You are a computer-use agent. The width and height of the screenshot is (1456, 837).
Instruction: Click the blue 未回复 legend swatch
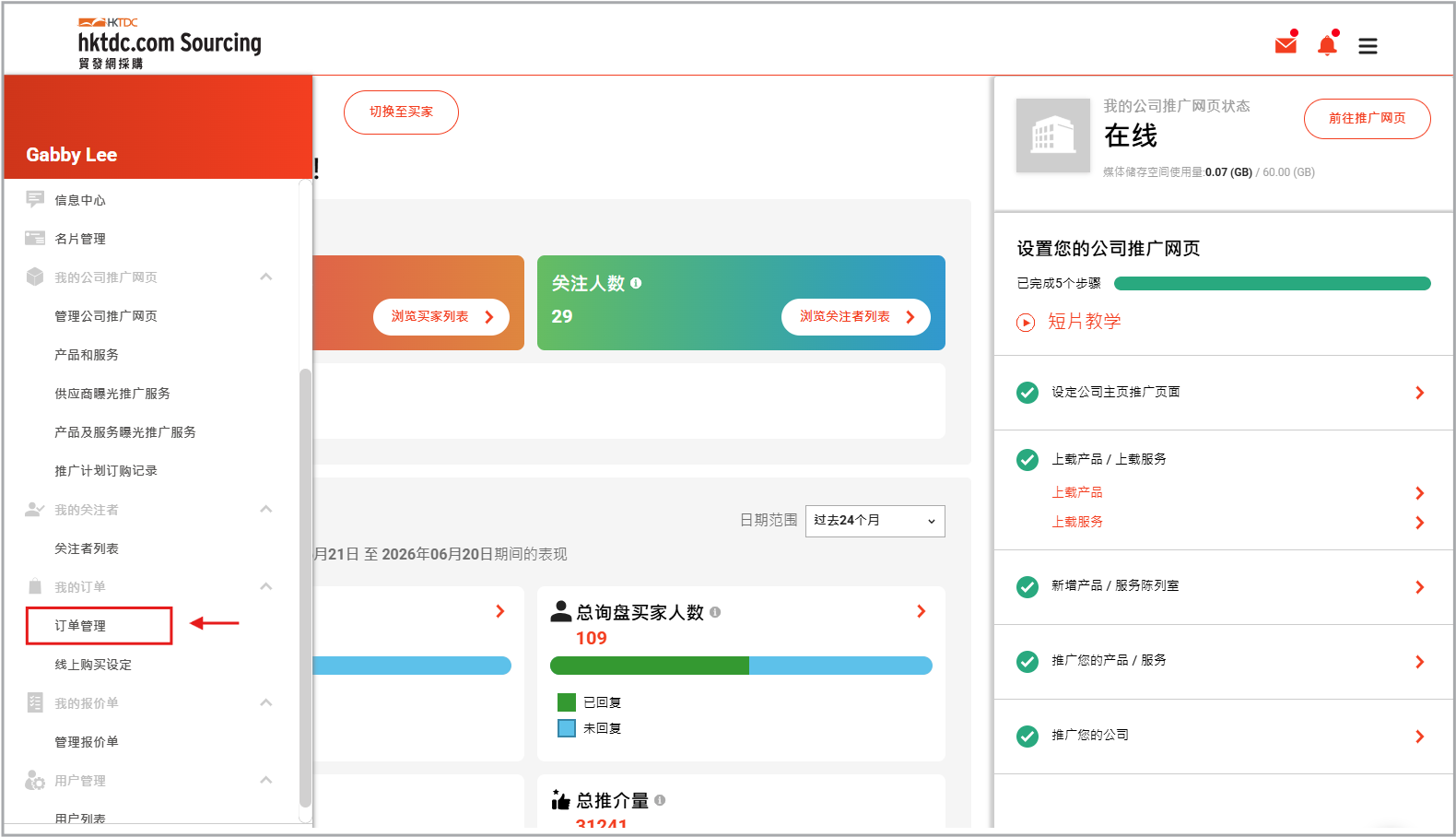(567, 728)
